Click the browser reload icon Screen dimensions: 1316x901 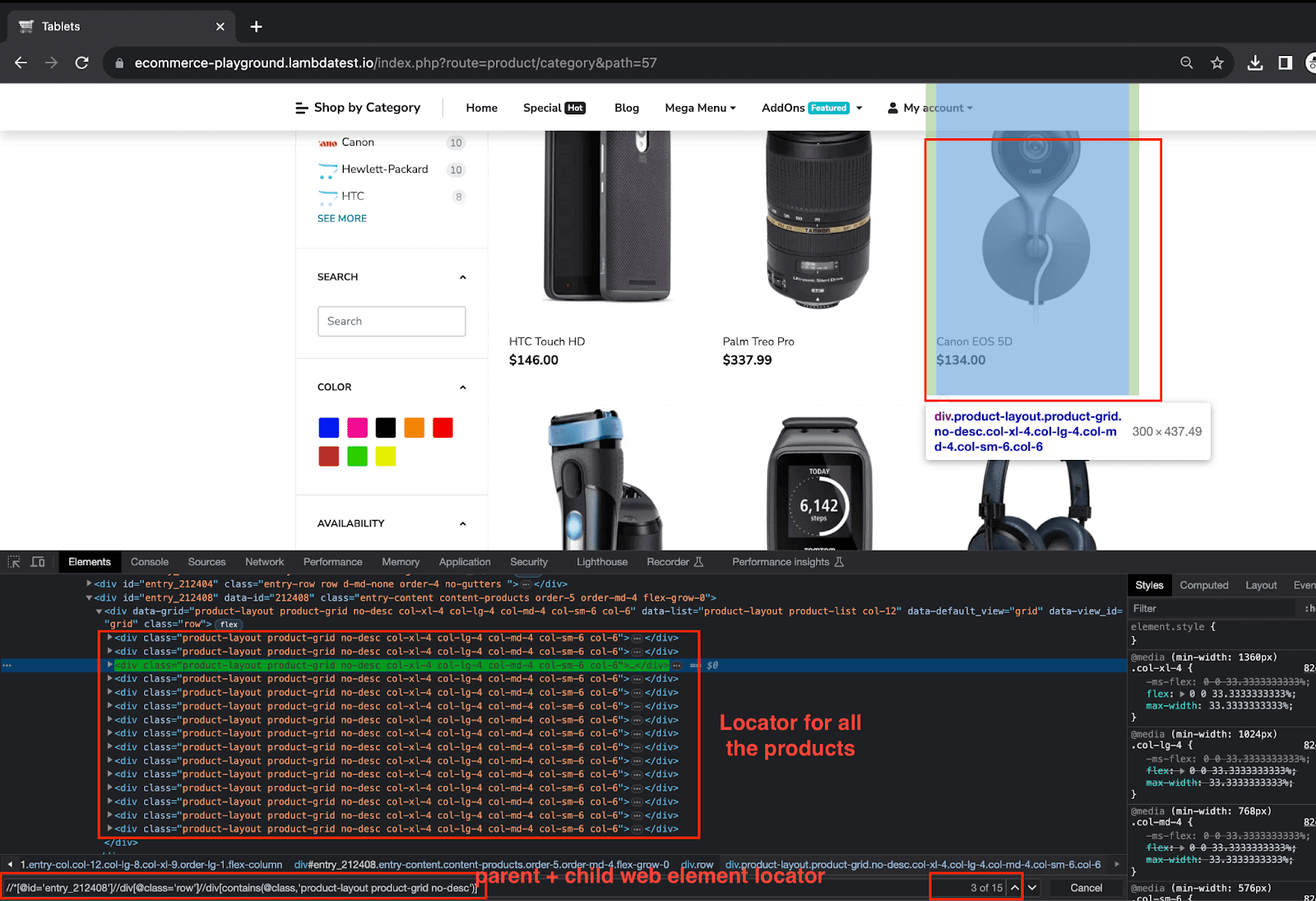tap(81, 63)
